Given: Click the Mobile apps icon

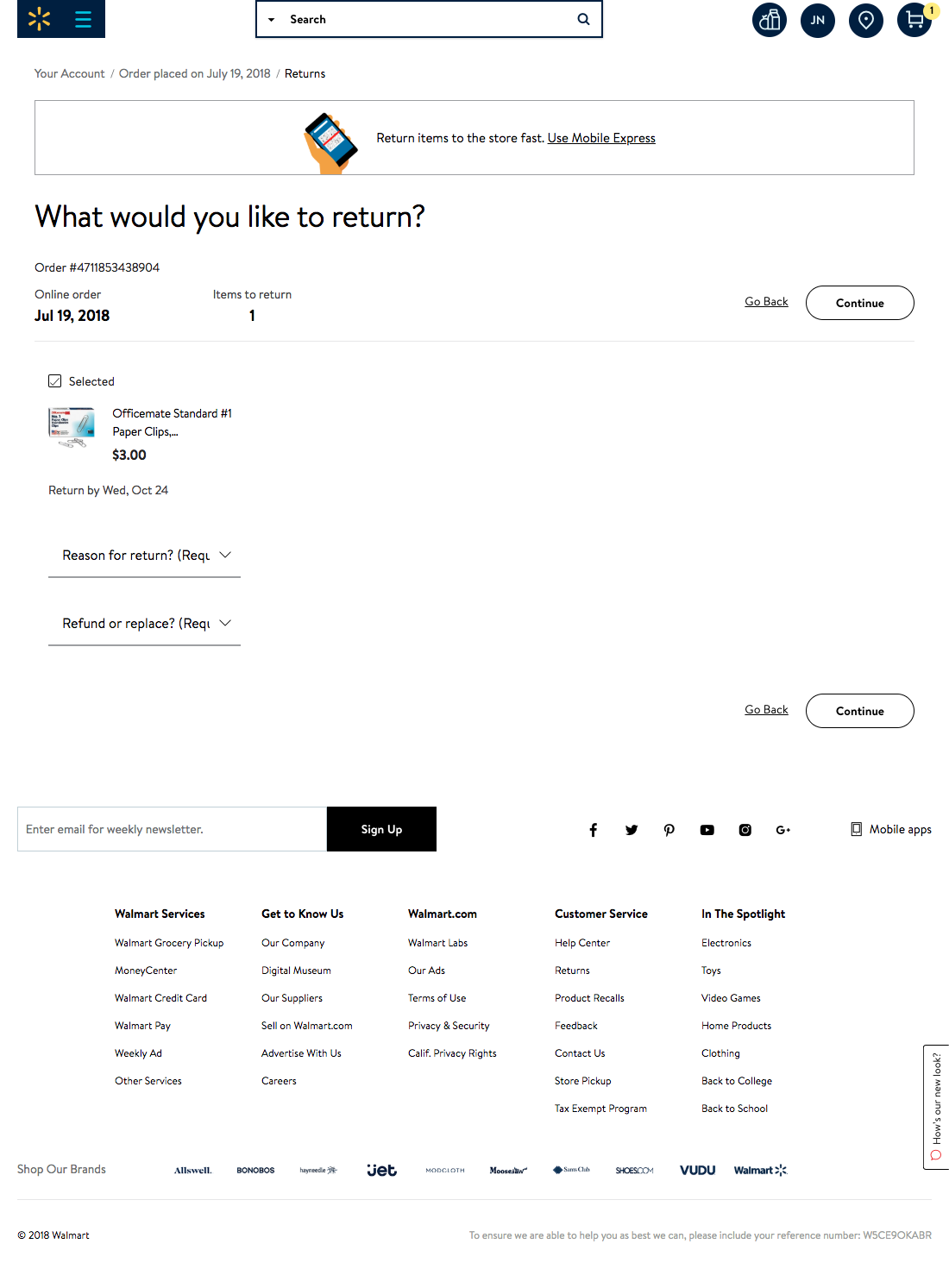Looking at the screenshot, I should [856, 828].
